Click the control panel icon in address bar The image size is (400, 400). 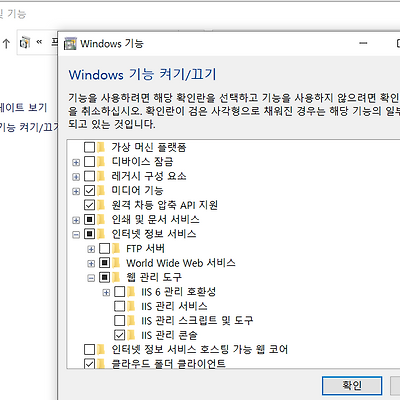(25, 43)
